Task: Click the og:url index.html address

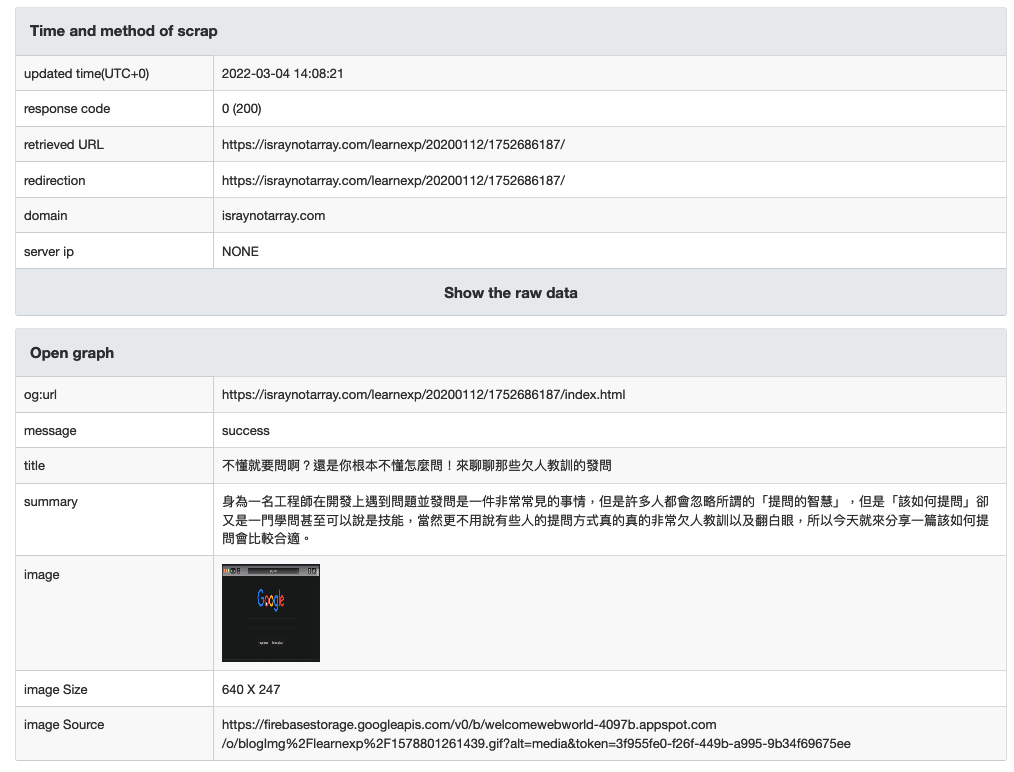Action: click(423, 395)
